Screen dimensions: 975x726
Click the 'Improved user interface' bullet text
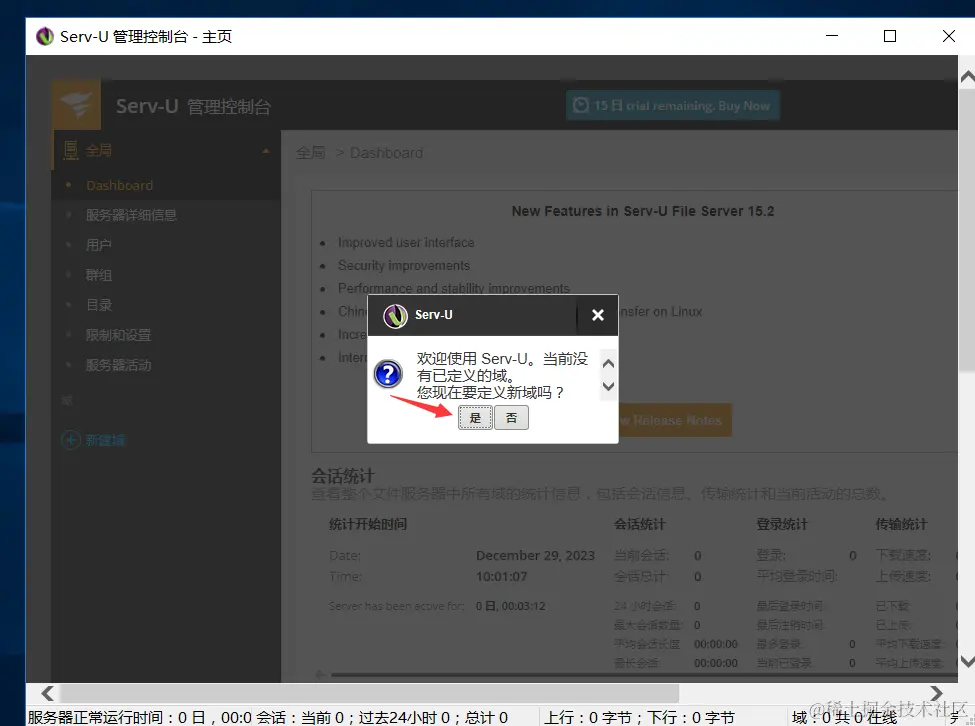406,242
